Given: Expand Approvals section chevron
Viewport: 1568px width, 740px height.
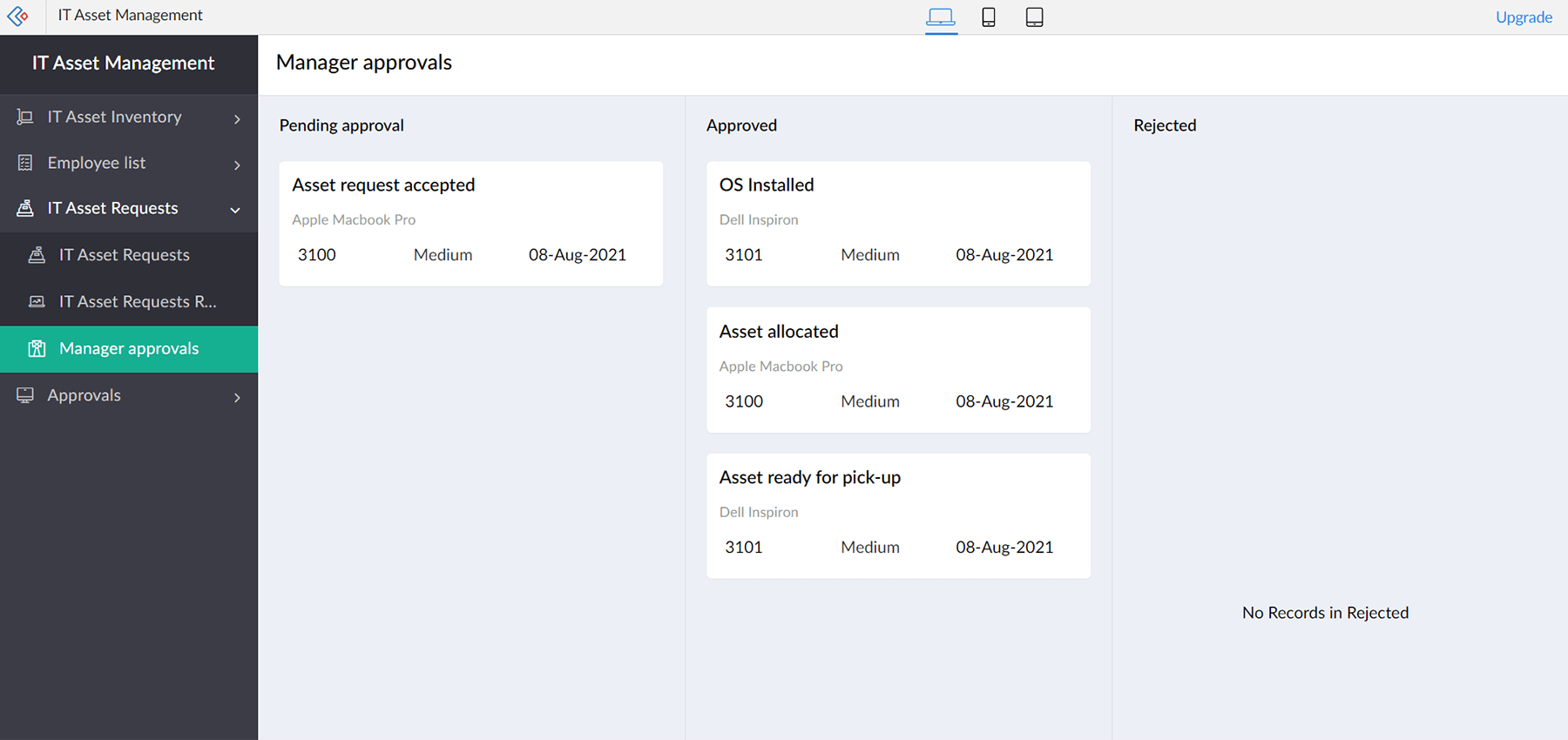Looking at the screenshot, I should [x=237, y=397].
